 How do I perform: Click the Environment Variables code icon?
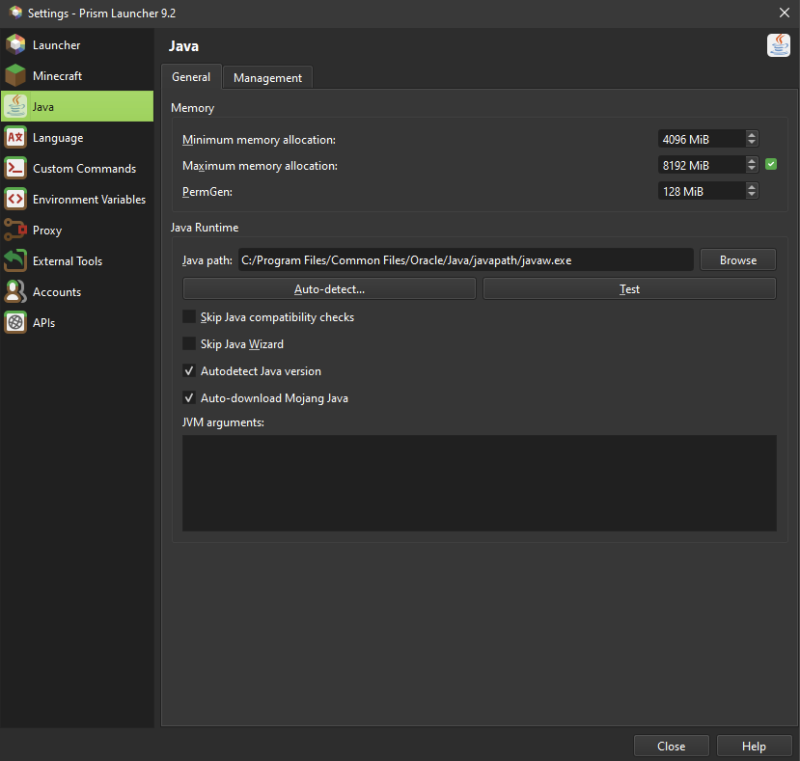click(15, 199)
